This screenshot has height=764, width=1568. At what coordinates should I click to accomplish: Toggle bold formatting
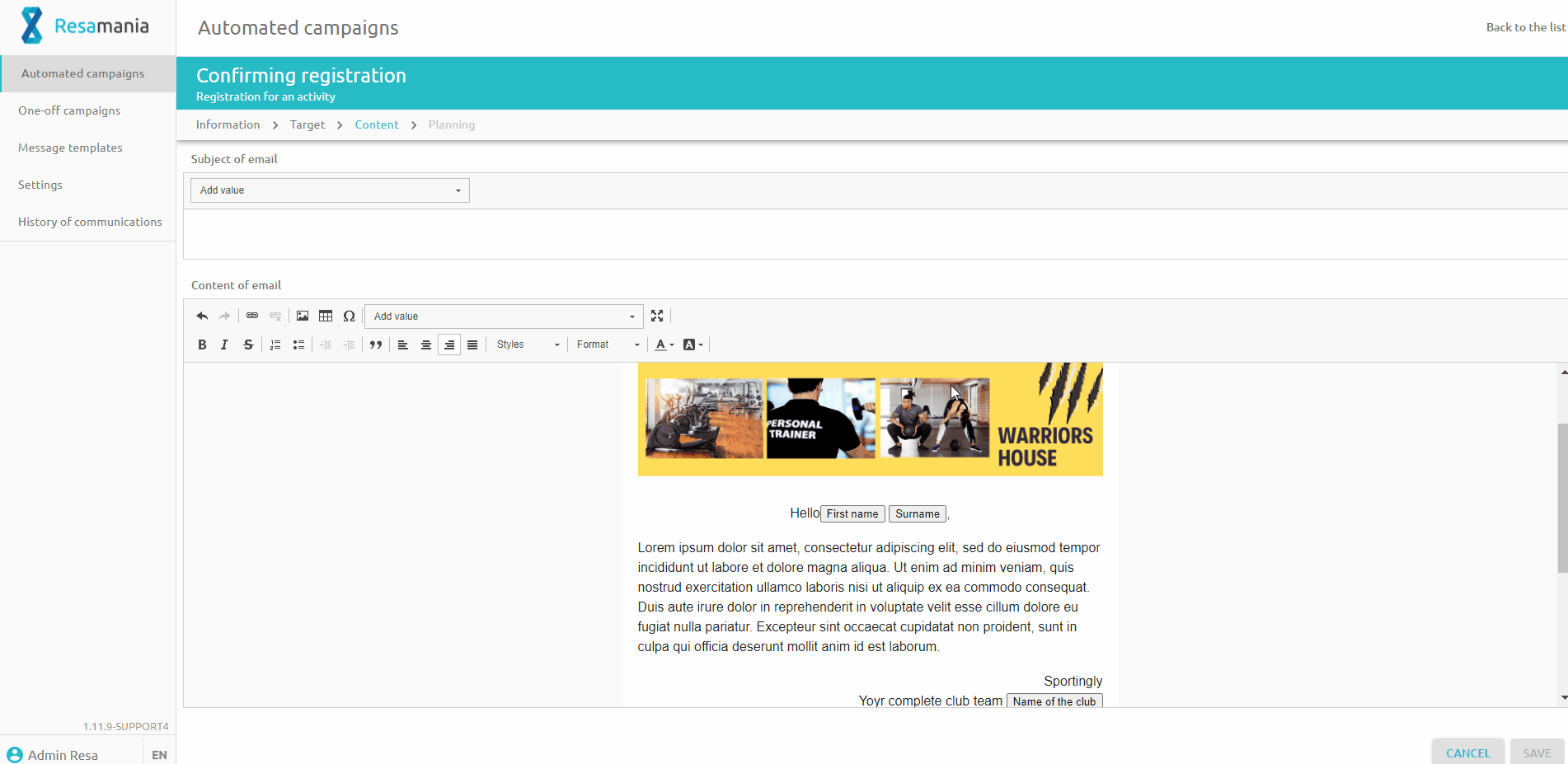point(202,345)
